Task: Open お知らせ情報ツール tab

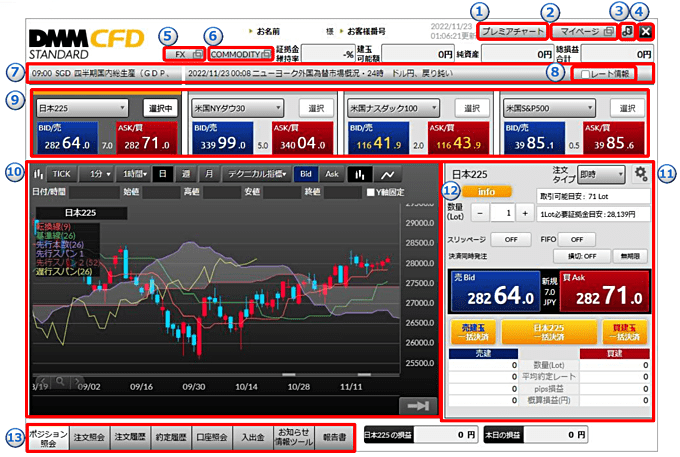Action: (294, 437)
